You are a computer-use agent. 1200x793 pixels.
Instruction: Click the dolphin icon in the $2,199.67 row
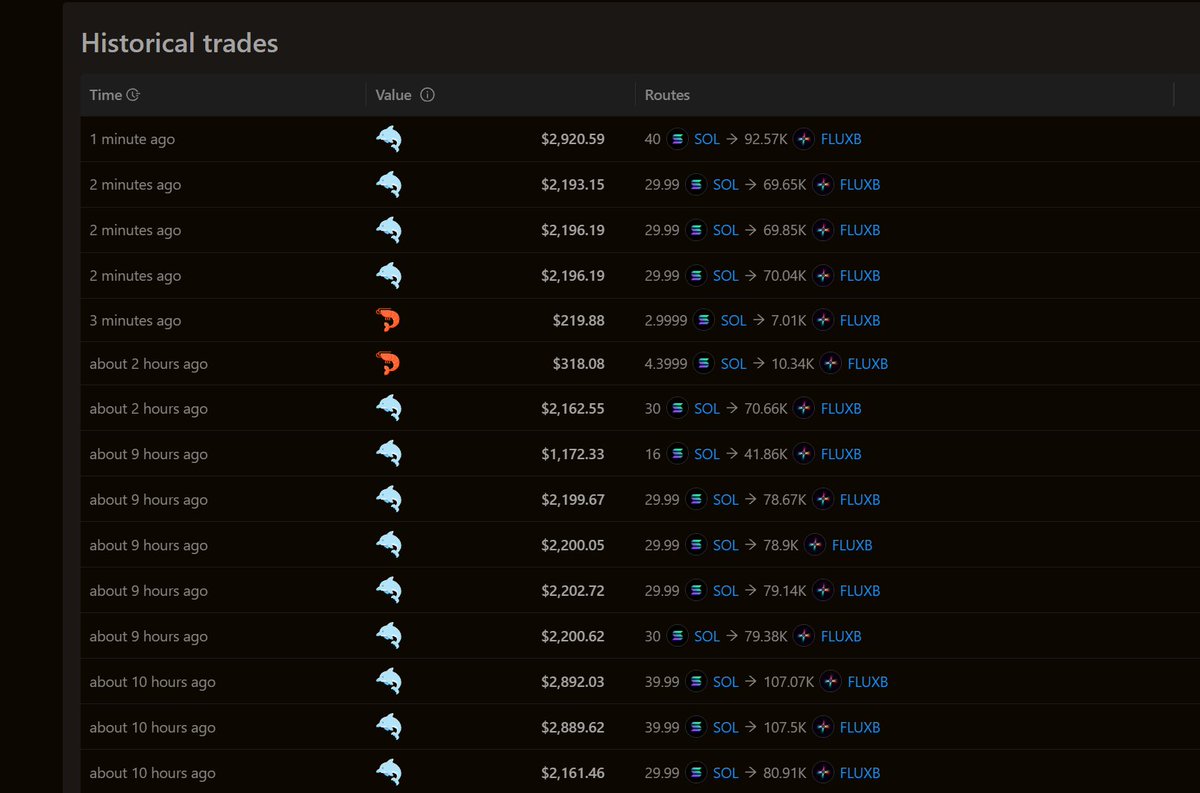click(x=388, y=499)
